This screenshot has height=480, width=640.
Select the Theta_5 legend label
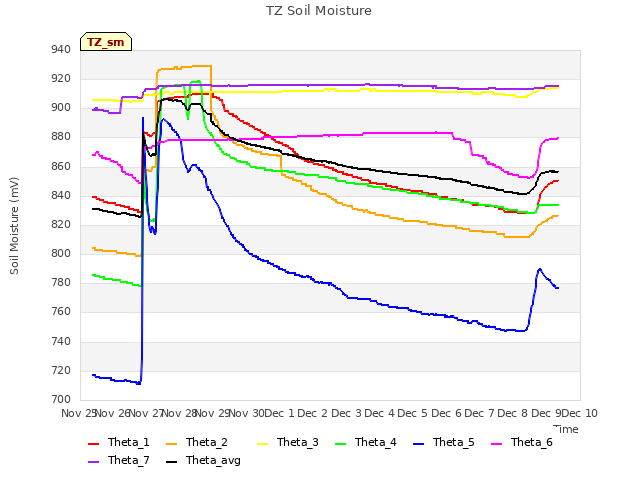(453, 442)
